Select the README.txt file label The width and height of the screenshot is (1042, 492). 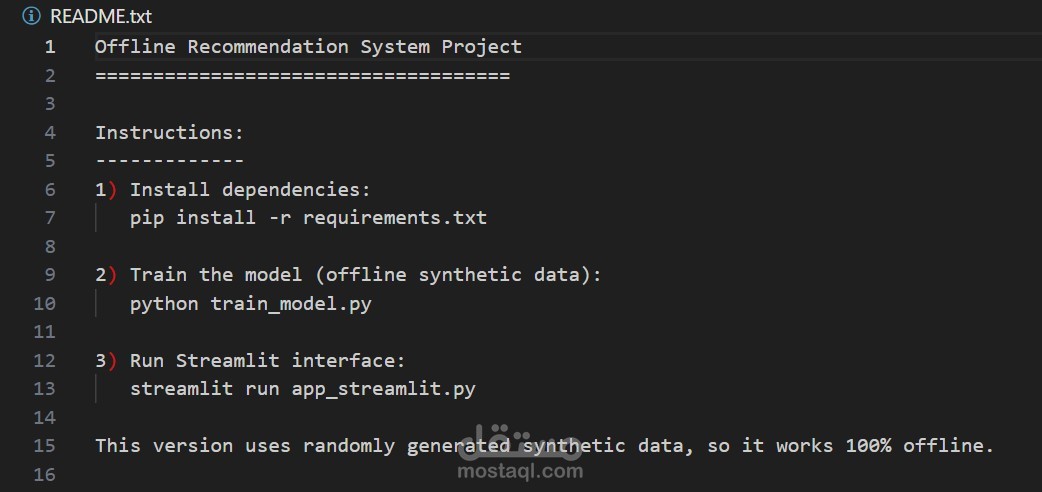tap(101, 17)
